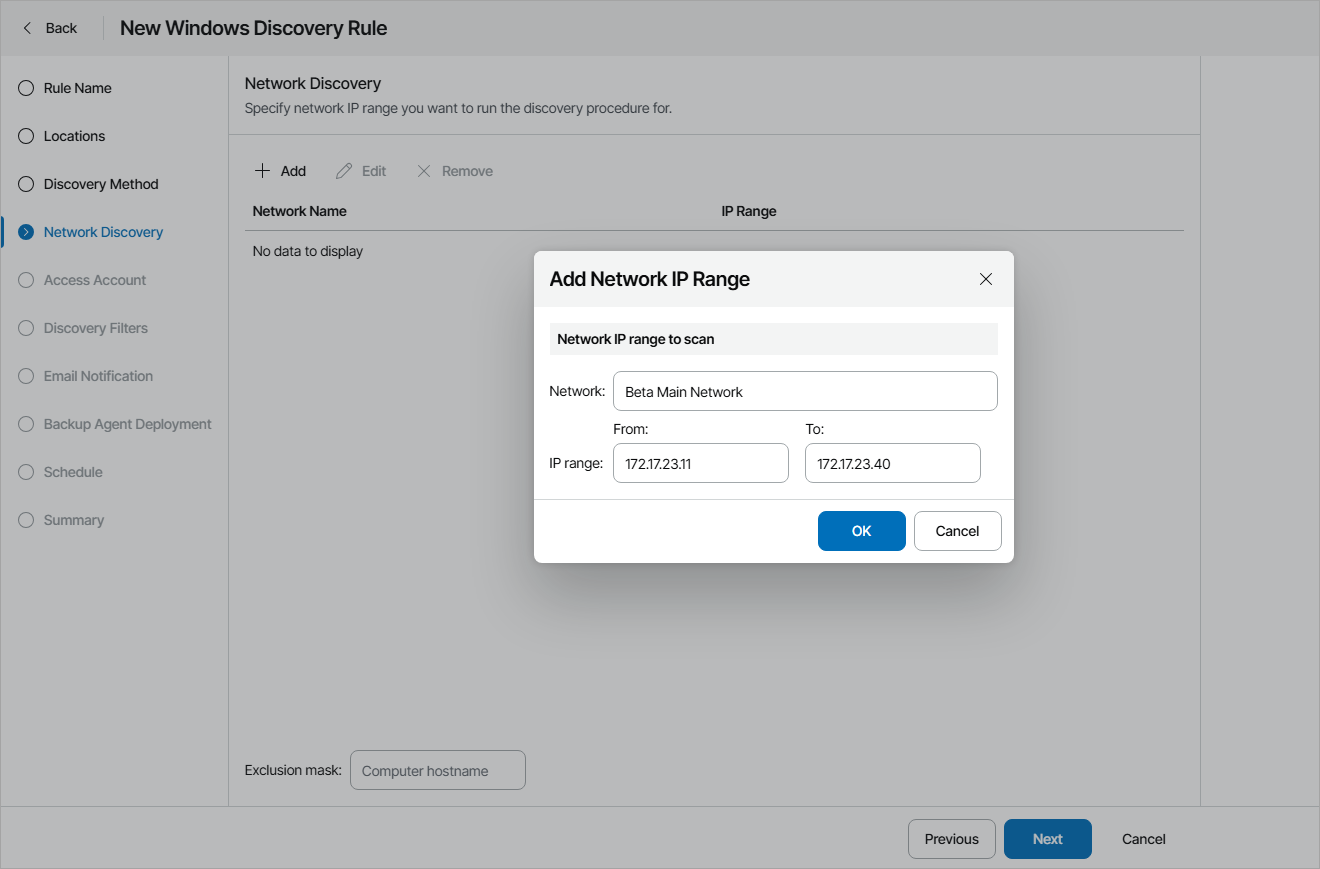Click the plus Add icon

pyautogui.click(x=262, y=171)
